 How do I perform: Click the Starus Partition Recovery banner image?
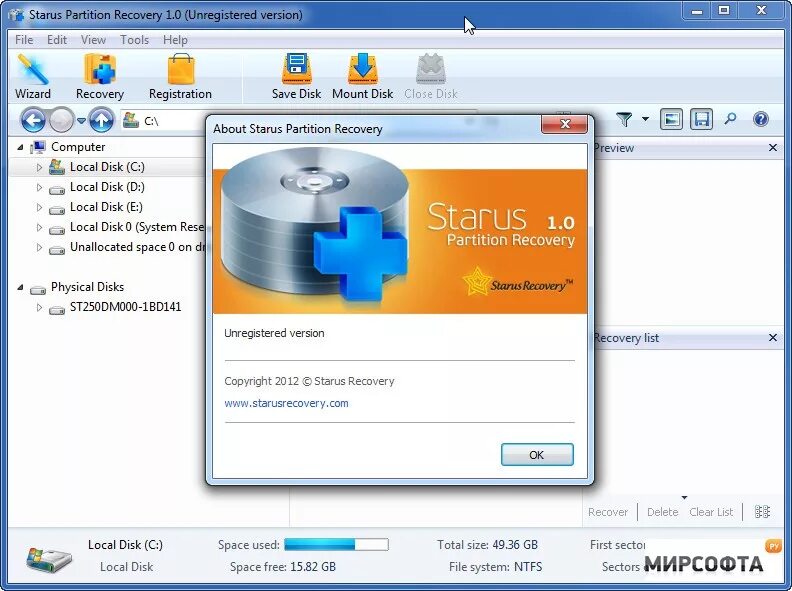coord(400,230)
